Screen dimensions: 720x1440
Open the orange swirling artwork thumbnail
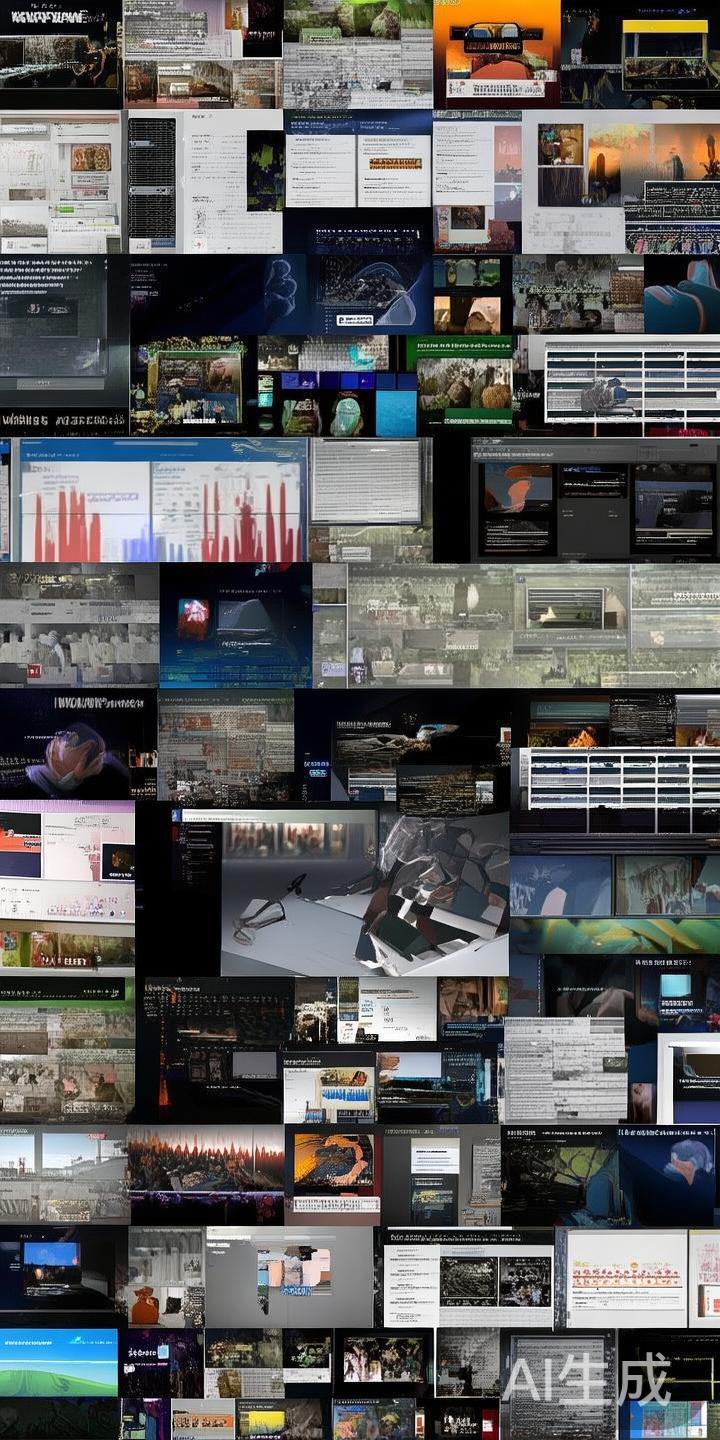coord(333,1161)
